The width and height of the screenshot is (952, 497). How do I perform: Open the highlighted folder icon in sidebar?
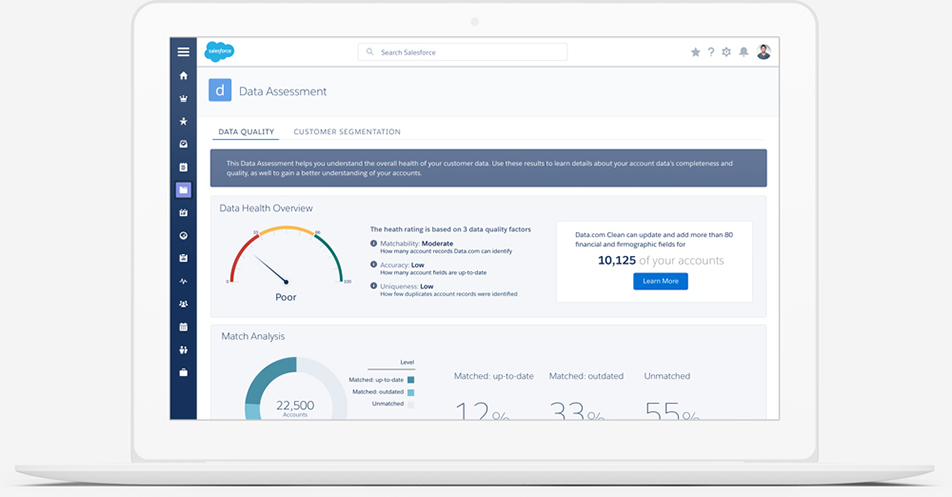tap(183, 190)
